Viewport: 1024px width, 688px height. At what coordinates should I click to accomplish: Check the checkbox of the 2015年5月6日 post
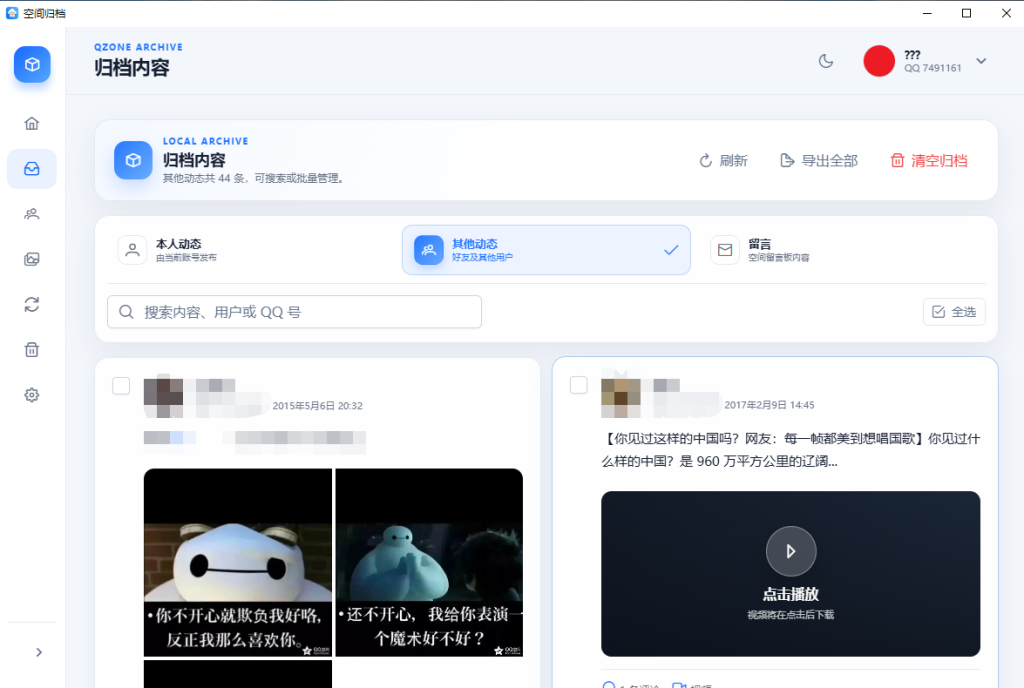point(121,386)
